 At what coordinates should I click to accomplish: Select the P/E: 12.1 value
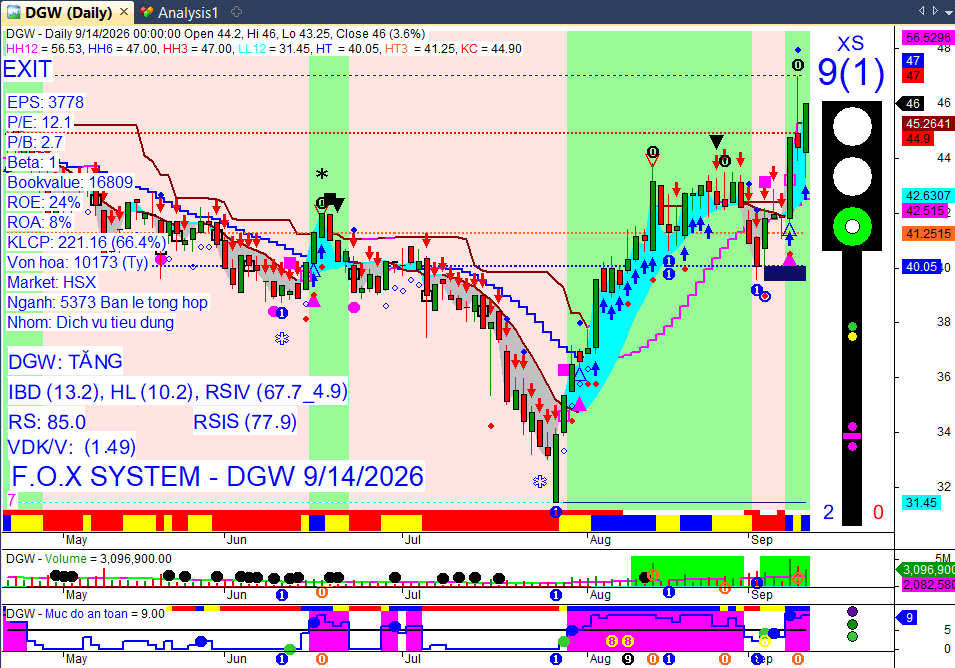point(39,122)
